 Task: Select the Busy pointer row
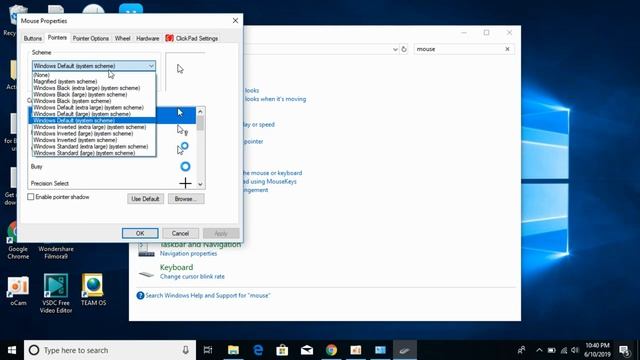pos(112,167)
